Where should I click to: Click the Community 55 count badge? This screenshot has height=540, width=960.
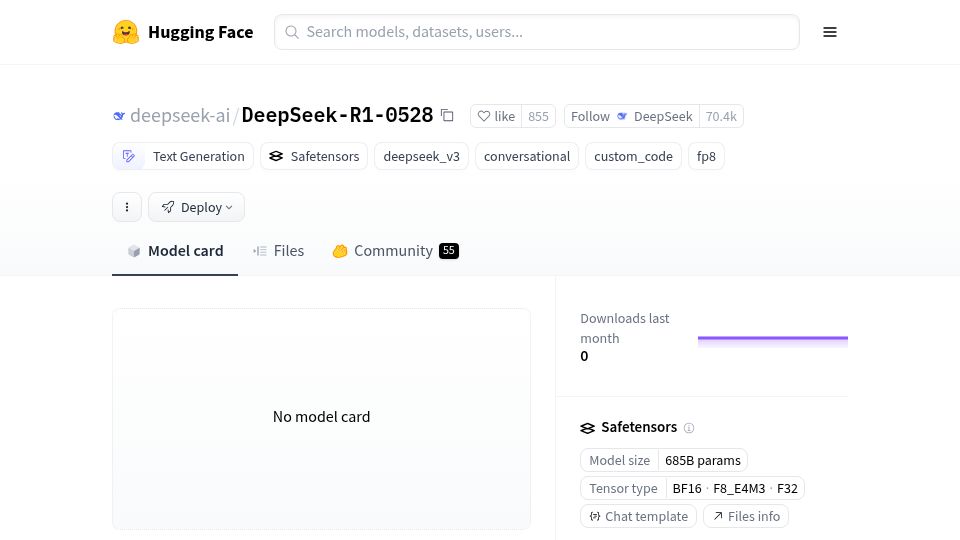pos(449,250)
